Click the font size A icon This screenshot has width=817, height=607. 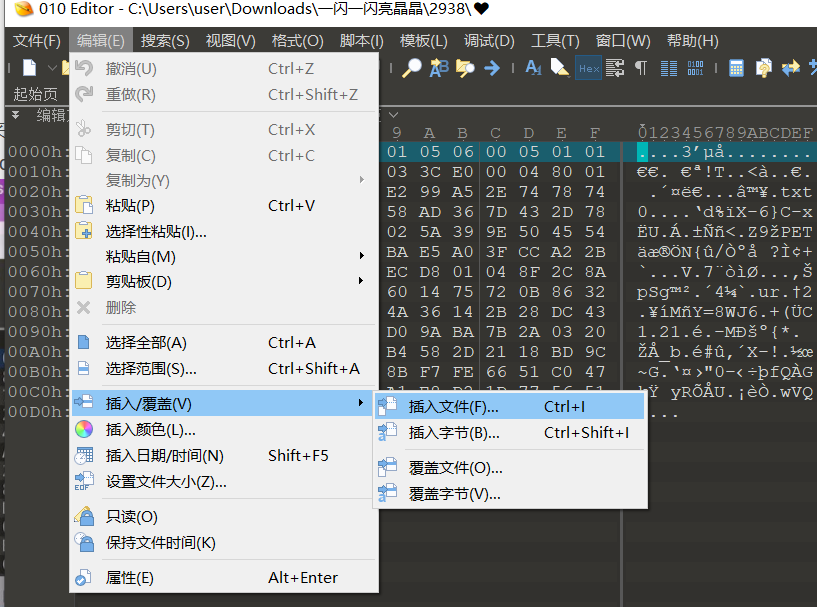(533, 68)
